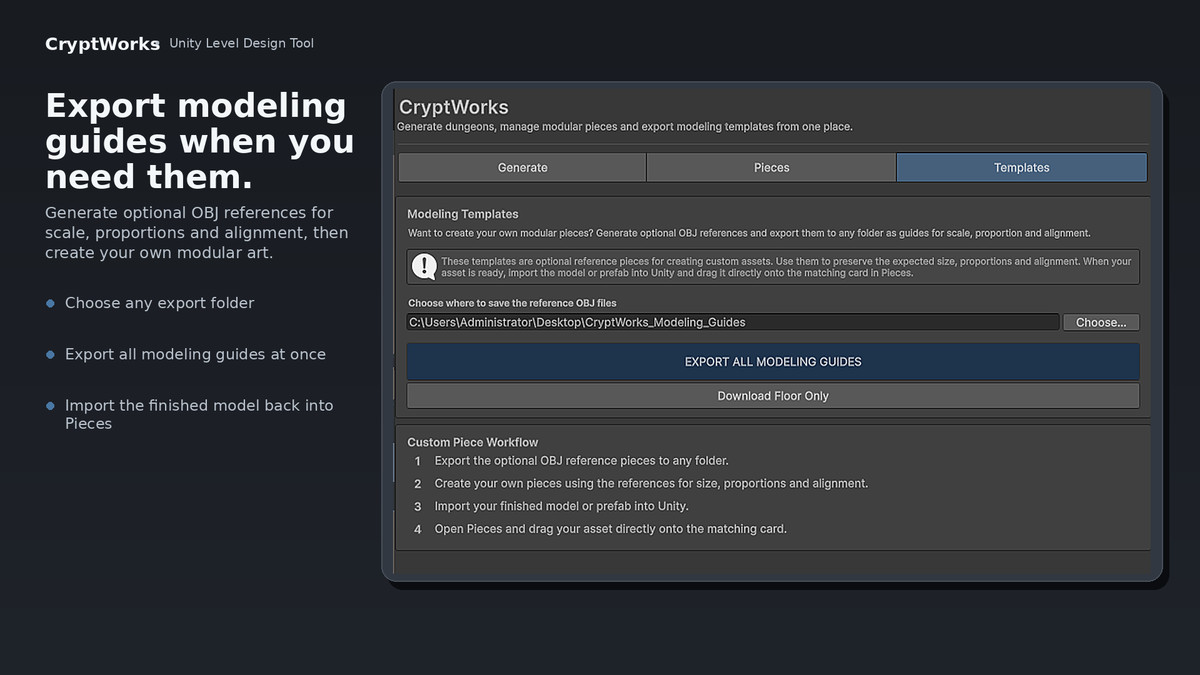Click the CryptWorks logo text at top left
The height and width of the screenshot is (675, 1200).
pyautogui.click(x=102, y=44)
